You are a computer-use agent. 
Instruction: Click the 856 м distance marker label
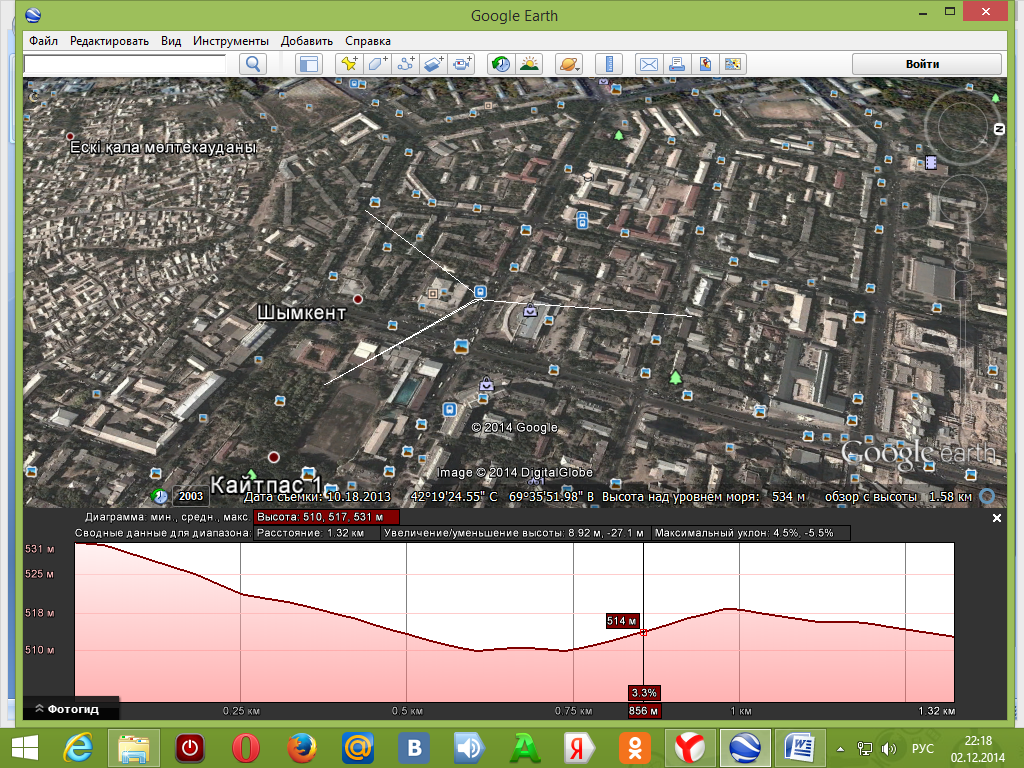coord(643,711)
